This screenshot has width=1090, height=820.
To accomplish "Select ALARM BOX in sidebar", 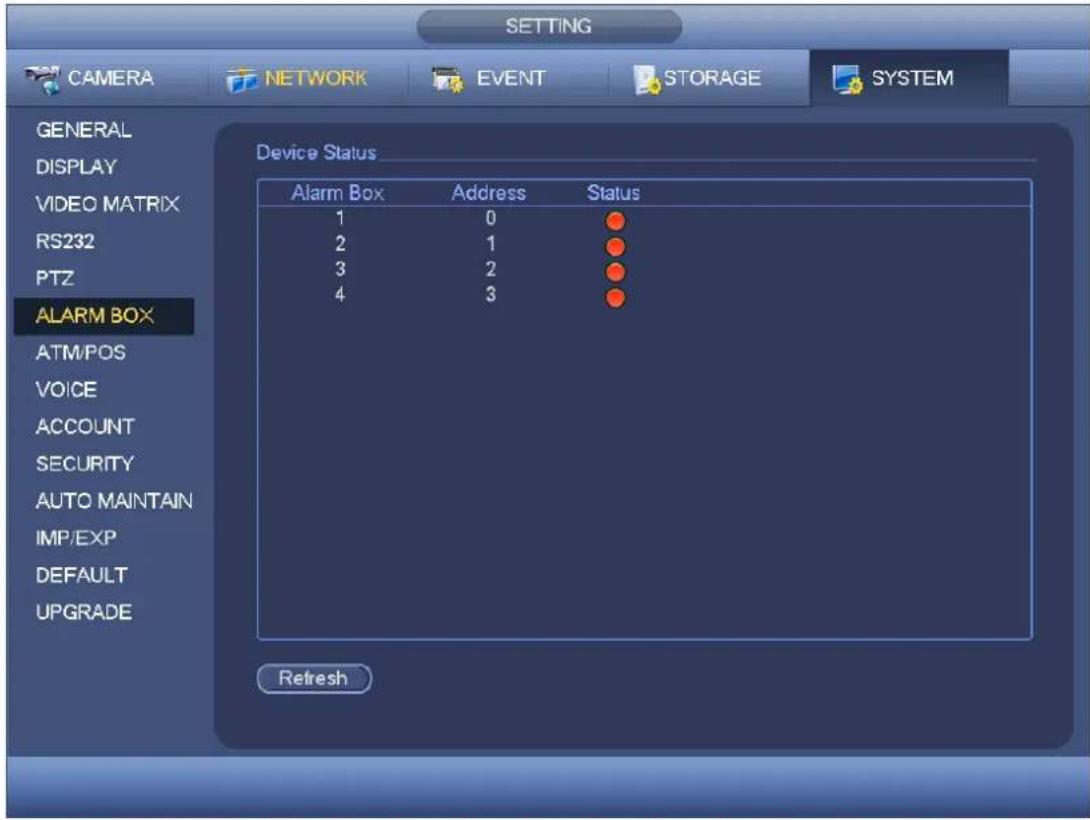I will [104, 316].
